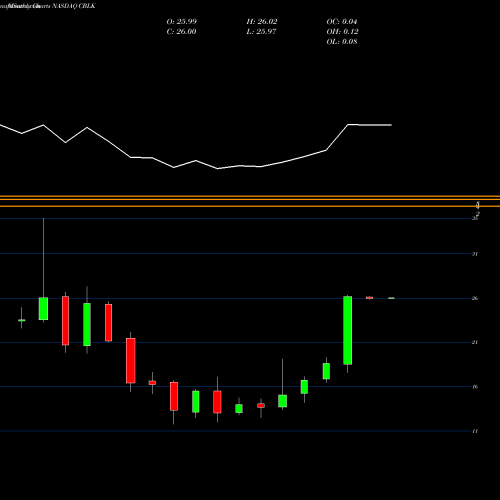Click the OL: 0.08 reading
The height and width of the screenshot is (500, 500).
[x=342, y=42]
